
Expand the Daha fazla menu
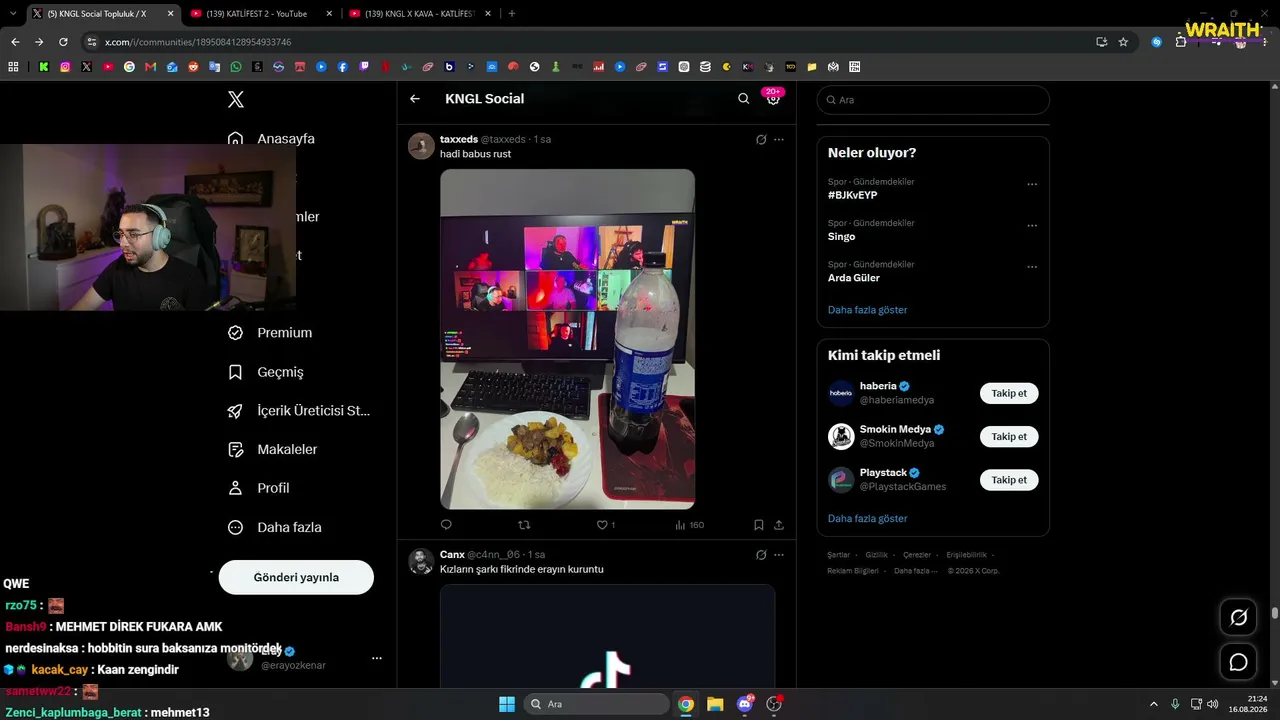click(x=274, y=527)
